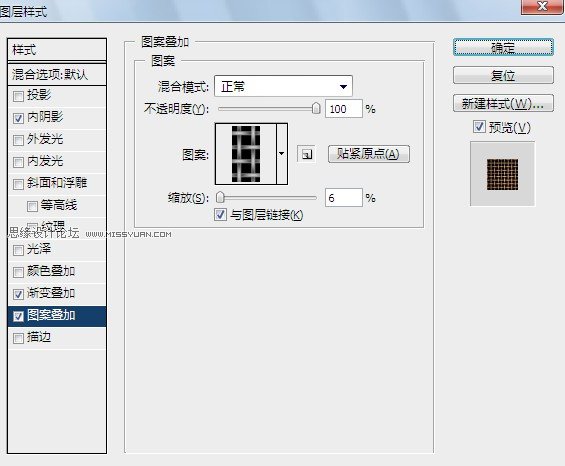Viewport: 565px width, 466px height.
Task: Click the woven pattern thumbnail
Action: 246,154
